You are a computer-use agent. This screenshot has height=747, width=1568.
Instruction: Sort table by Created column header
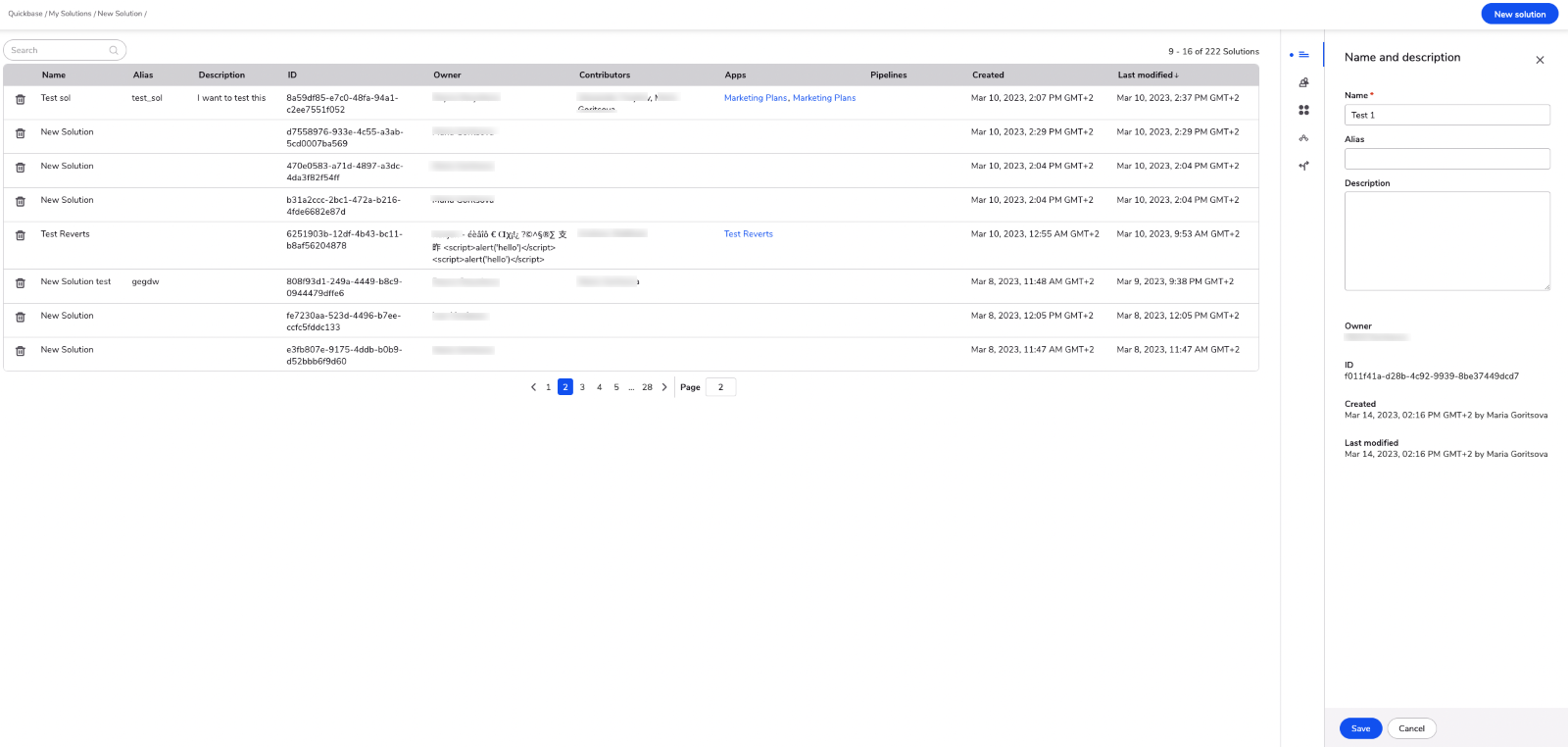click(988, 75)
